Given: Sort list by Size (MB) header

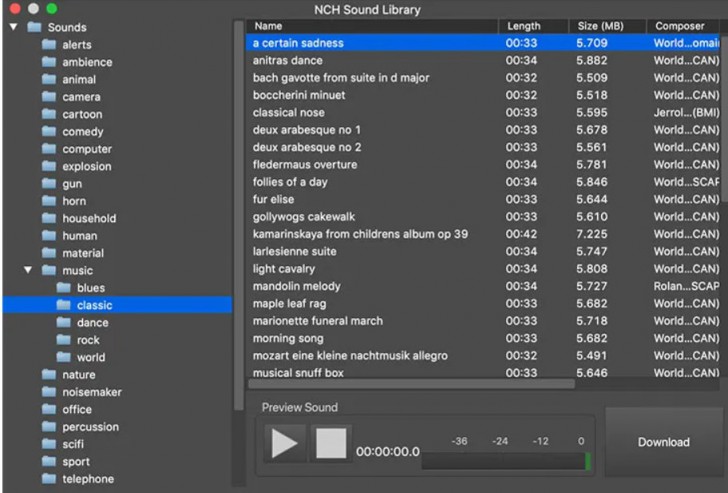Looking at the screenshot, I should [608, 26].
